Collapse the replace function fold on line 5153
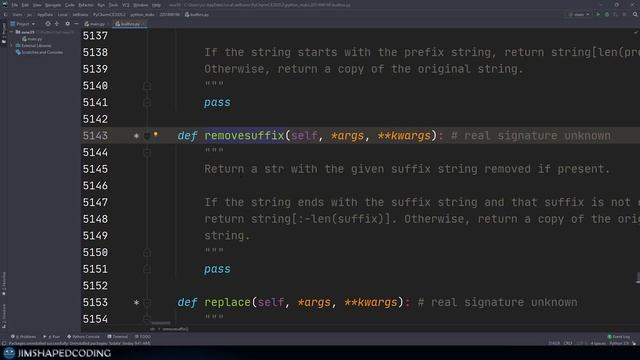The height and width of the screenshot is (360, 640). point(147,302)
